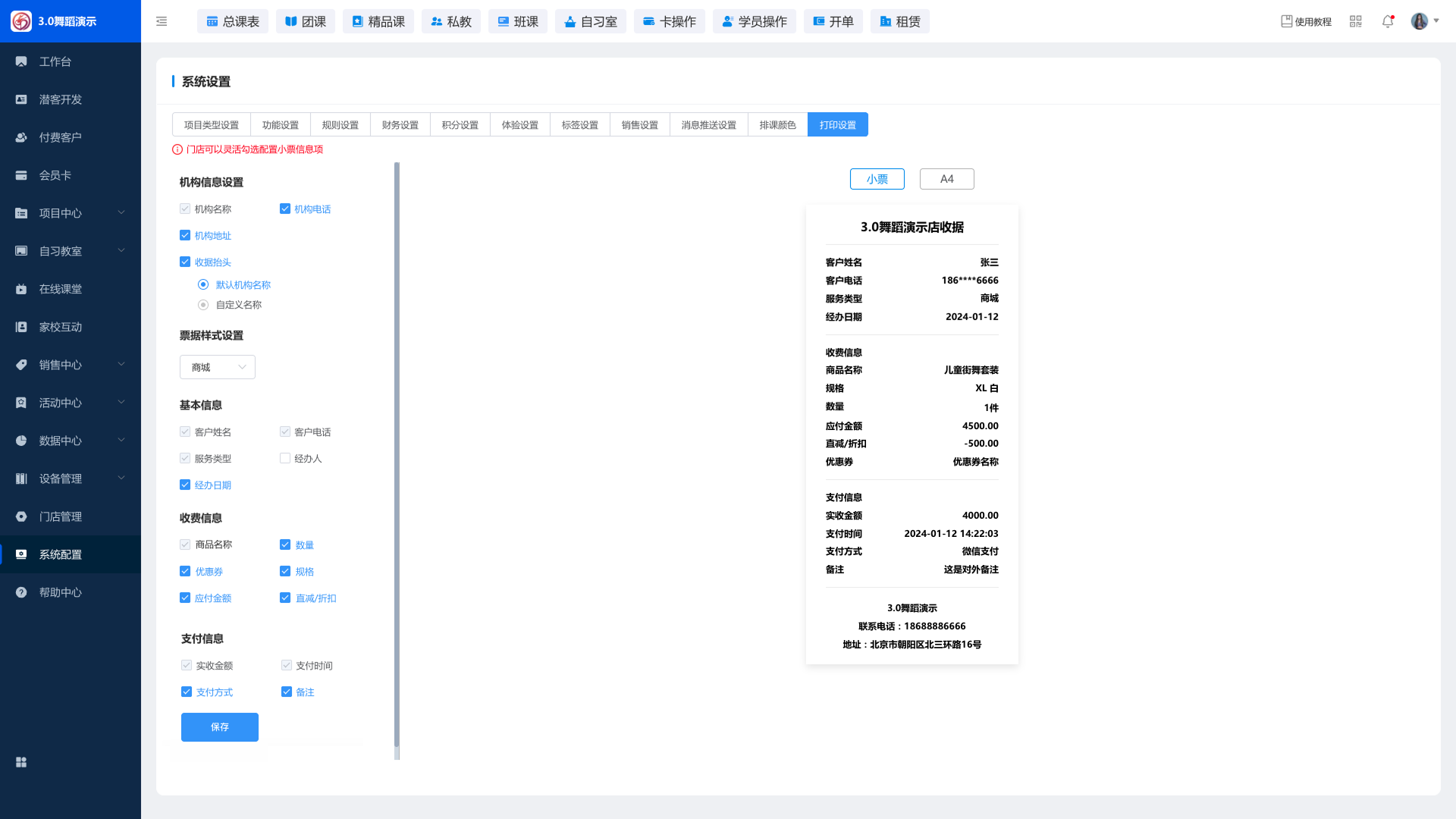This screenshot has width=1456, height=819.
Task: Click the four-square apps icon at sidebar bottom
Action: [x=21, y=762]
